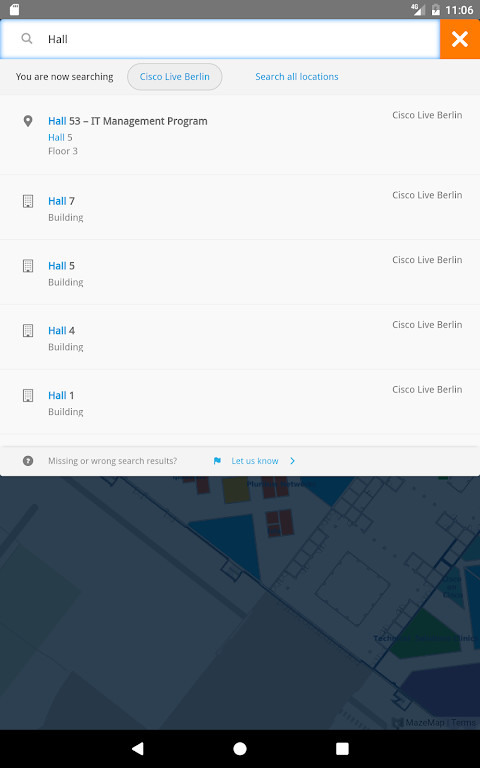Tap Android home navigation button
The width and height of the screenshot is (480, 768).
tap(240, 748)
